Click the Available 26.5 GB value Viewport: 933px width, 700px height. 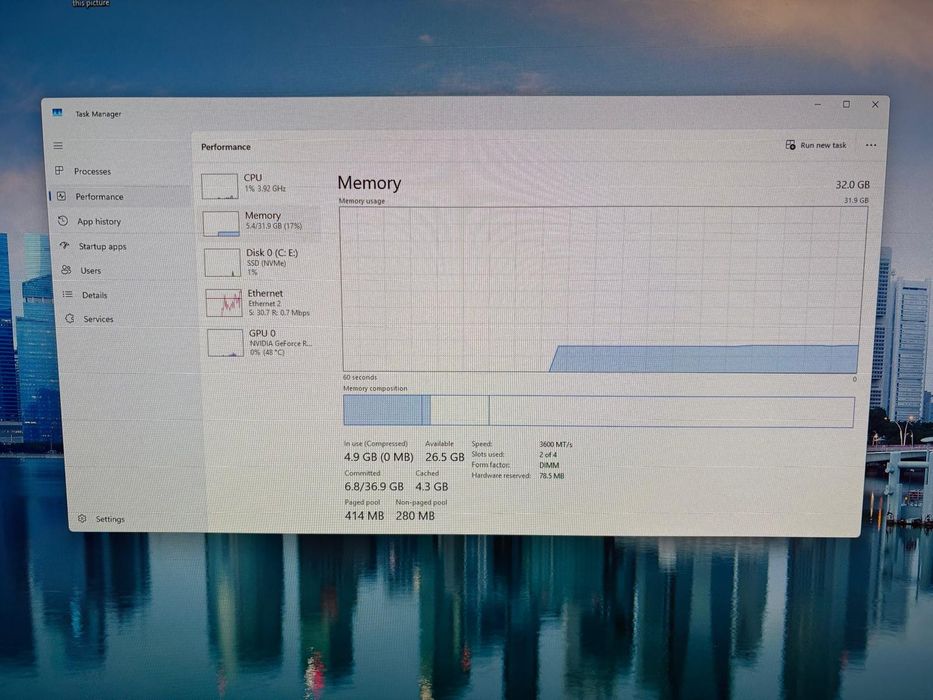pyautogui.click(x=444, y=457)
